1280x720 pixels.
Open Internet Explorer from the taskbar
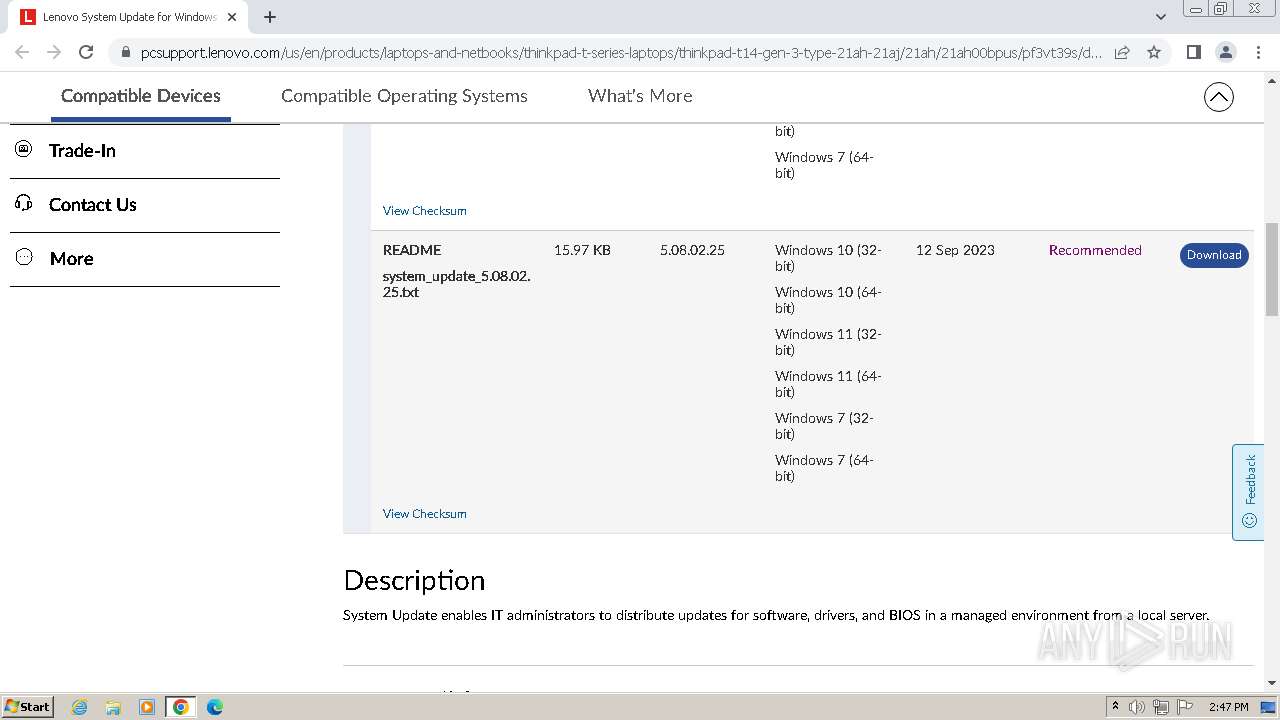[x=79, y=707]
